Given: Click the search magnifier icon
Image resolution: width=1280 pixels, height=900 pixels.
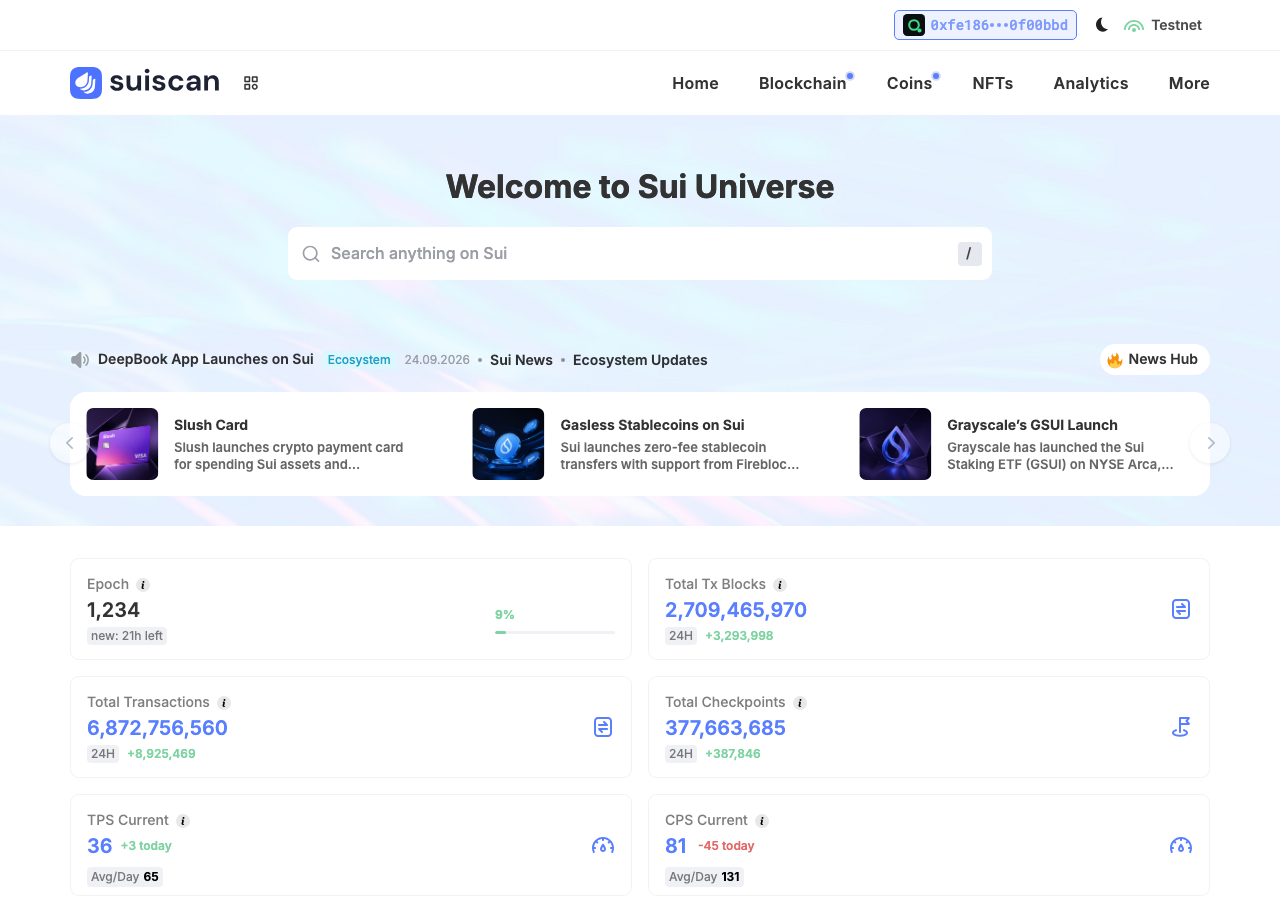Looking at the screenshot, I should tap(311, 254).
